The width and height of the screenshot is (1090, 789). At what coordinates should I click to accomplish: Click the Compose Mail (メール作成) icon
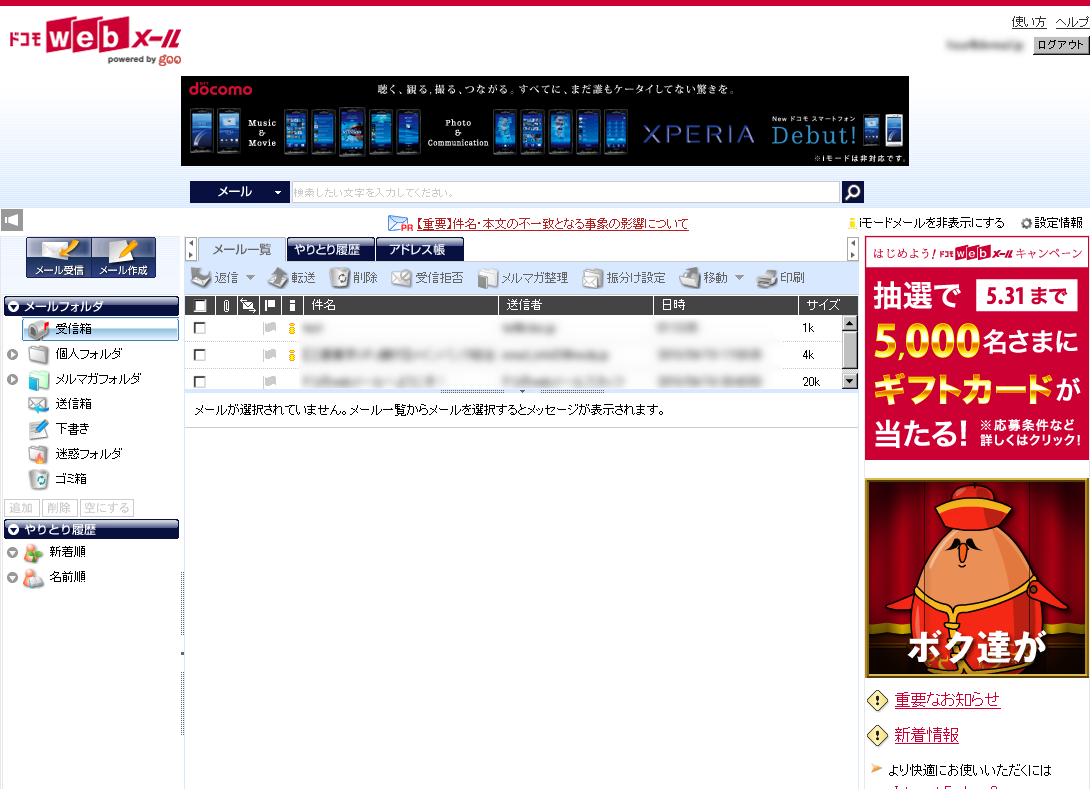point(123,257)
